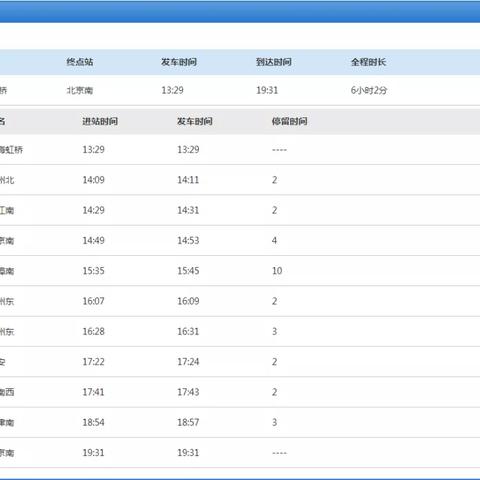
Task: Click the 14:31 departure time
Action: 188,210
